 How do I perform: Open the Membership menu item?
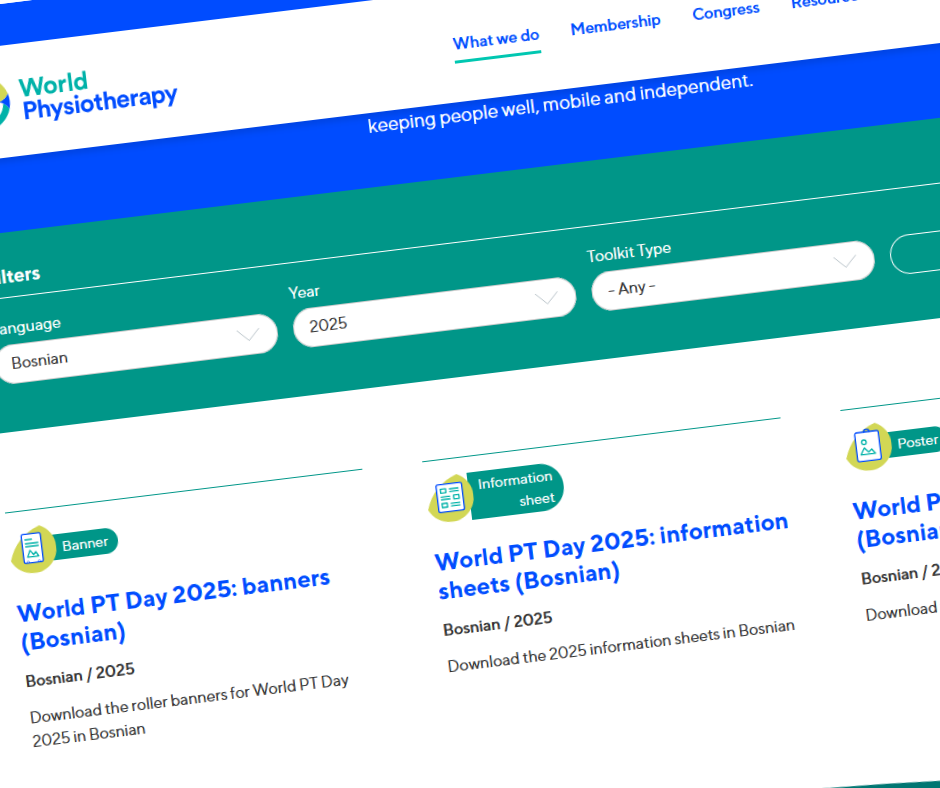[x=615, y=24]
